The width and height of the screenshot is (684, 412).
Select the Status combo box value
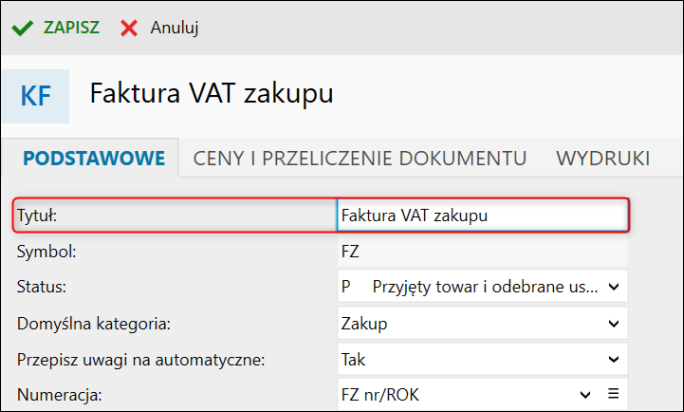(482, 287)
